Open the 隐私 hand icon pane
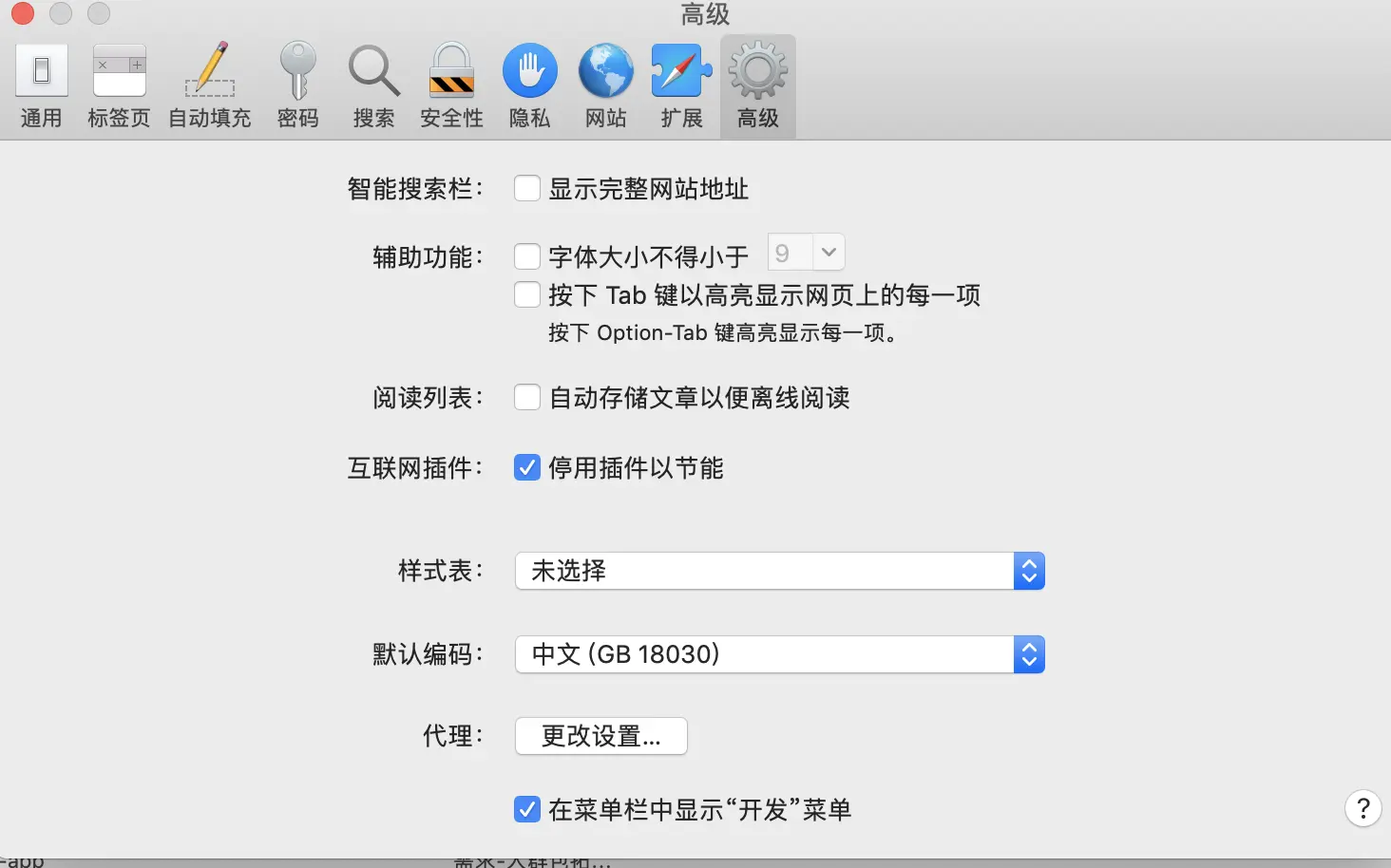This screenshot has height=868, width=1391. tap(529, 86)
